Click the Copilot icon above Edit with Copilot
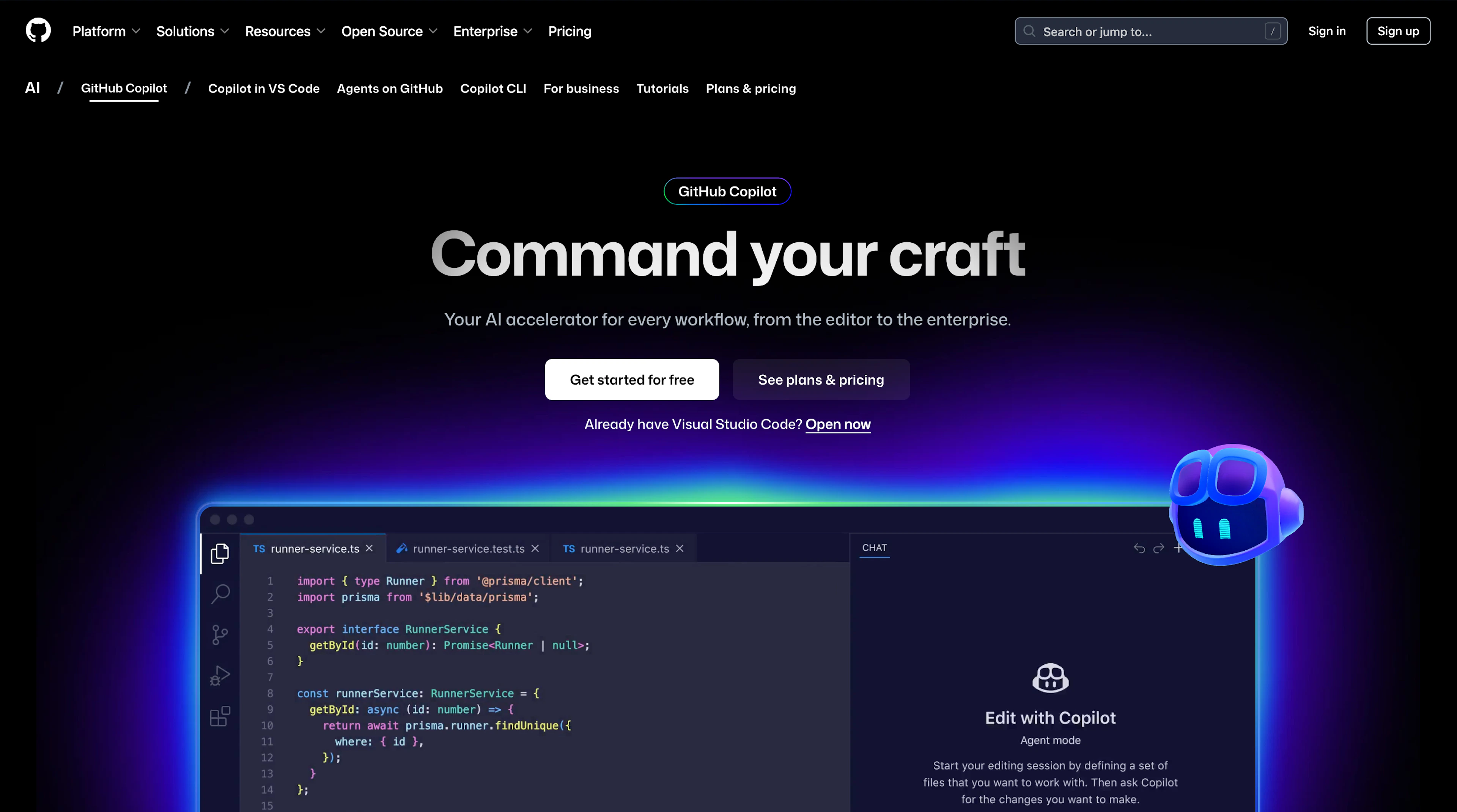Image resolution: width=1457 pixels, height=812 pixels. click(x=1050, y=678)
